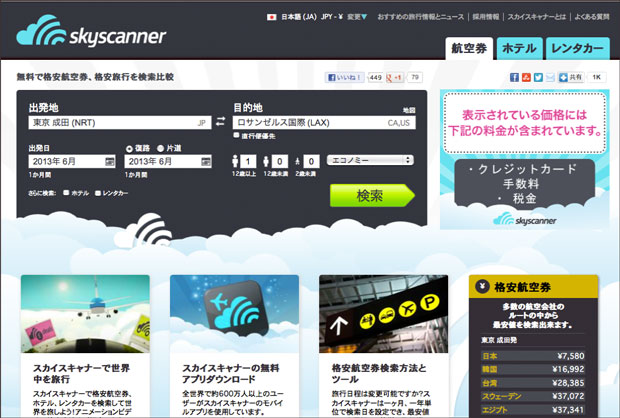Click the green 検索 search button

[x=372, y=195]
